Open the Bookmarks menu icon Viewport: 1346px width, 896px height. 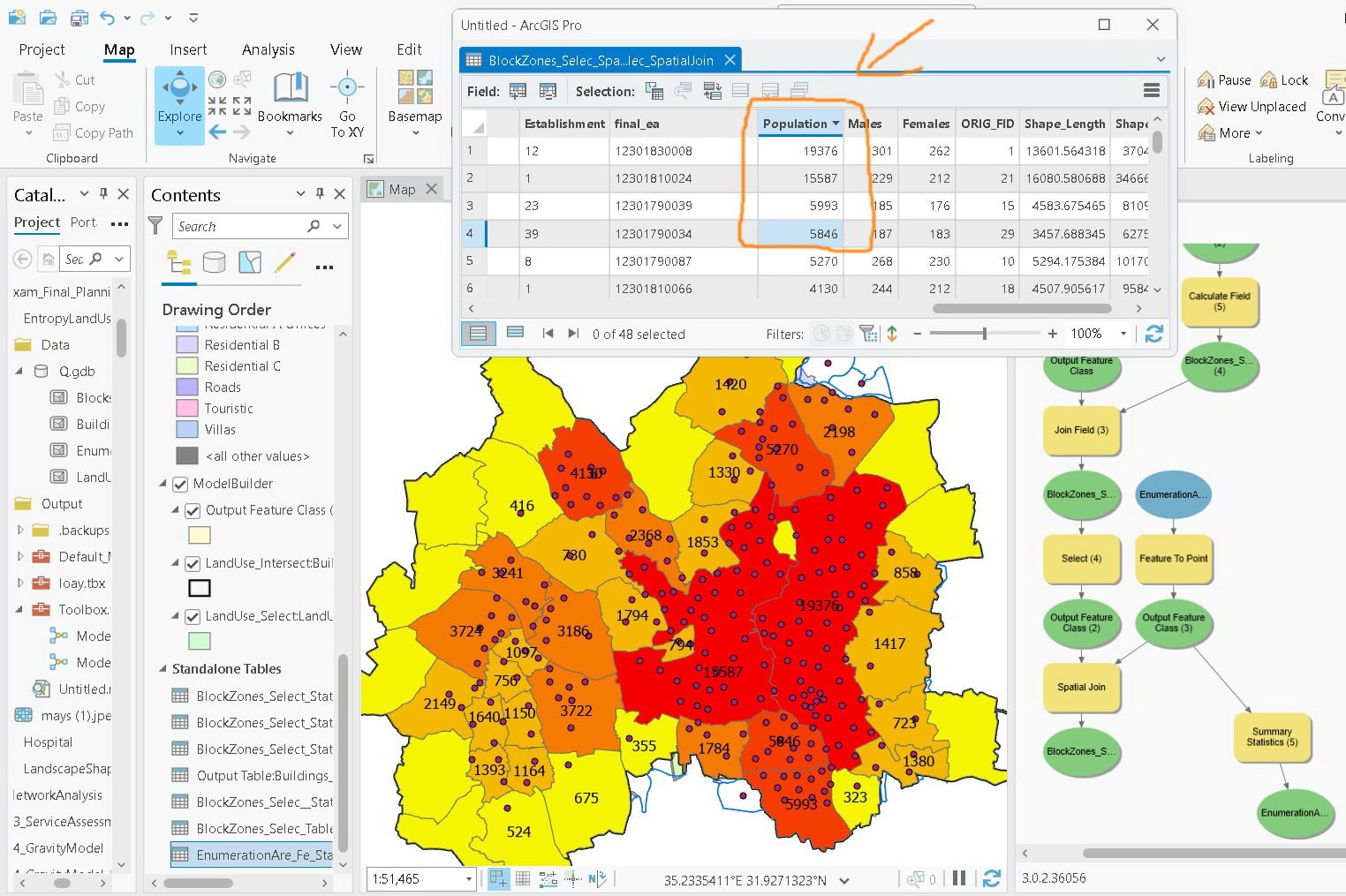[290, 89]
